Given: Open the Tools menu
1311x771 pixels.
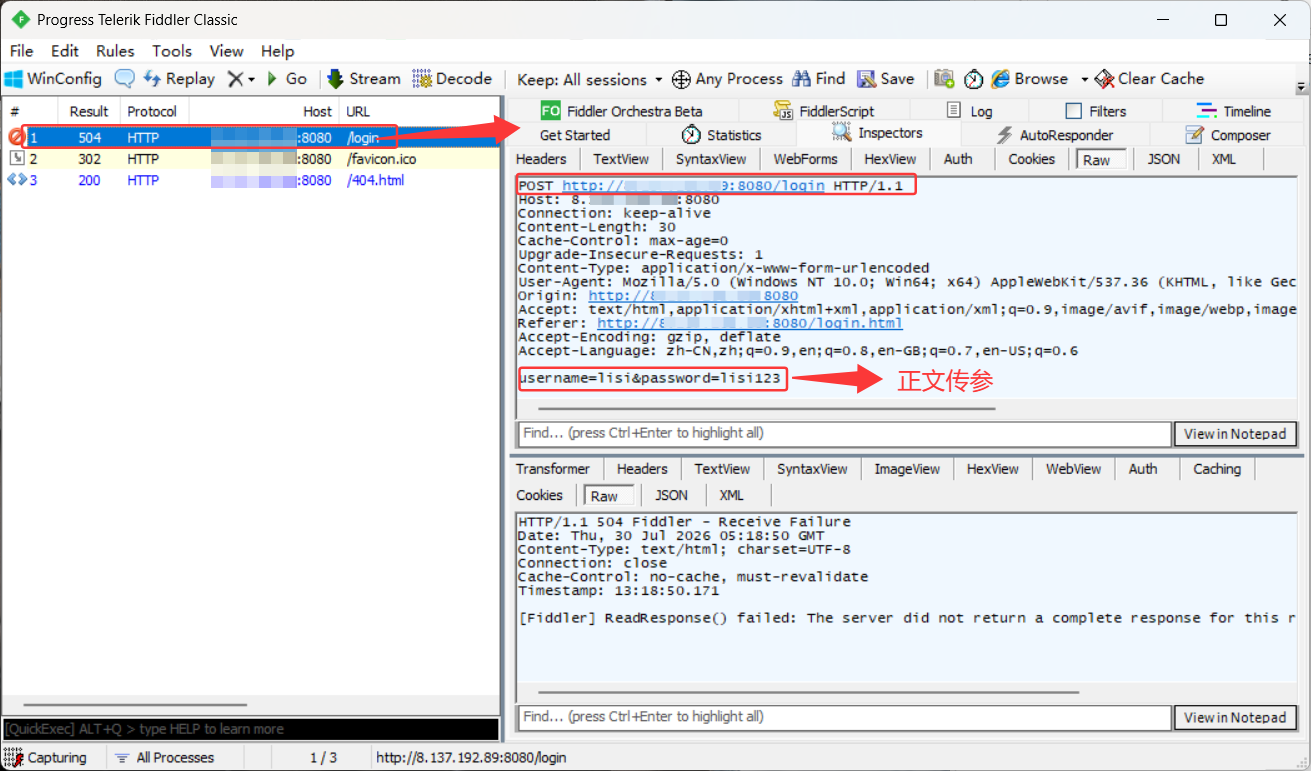Looking at the screenshot, I should coord(172,51).
